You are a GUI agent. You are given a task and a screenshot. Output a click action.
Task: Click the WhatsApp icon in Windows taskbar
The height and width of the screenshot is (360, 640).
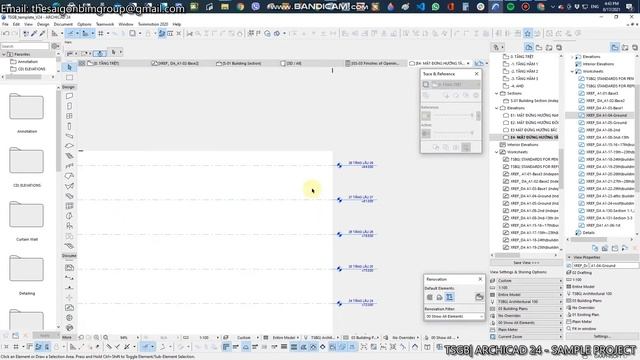tap(436, 7)
